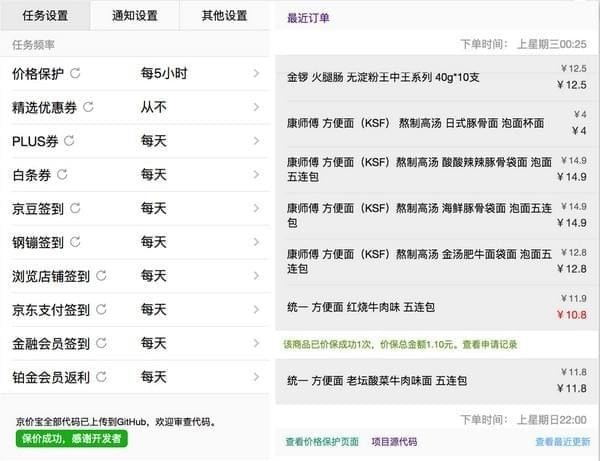
Task: Click refresh icon next to 京东支付签到
Action: coord(102,310)
